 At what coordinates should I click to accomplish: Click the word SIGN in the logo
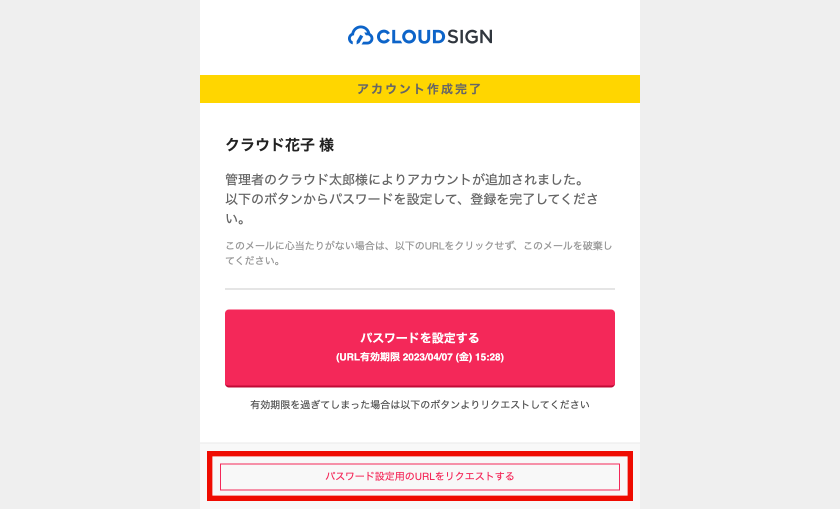465,37
